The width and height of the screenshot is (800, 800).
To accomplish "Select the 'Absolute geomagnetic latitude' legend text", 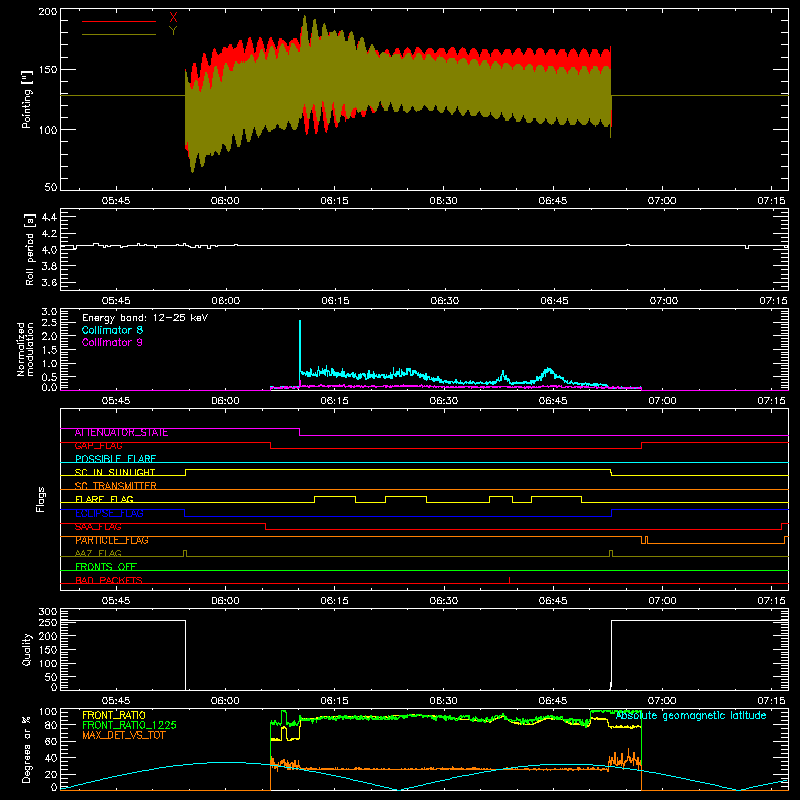I will point(691,715).
